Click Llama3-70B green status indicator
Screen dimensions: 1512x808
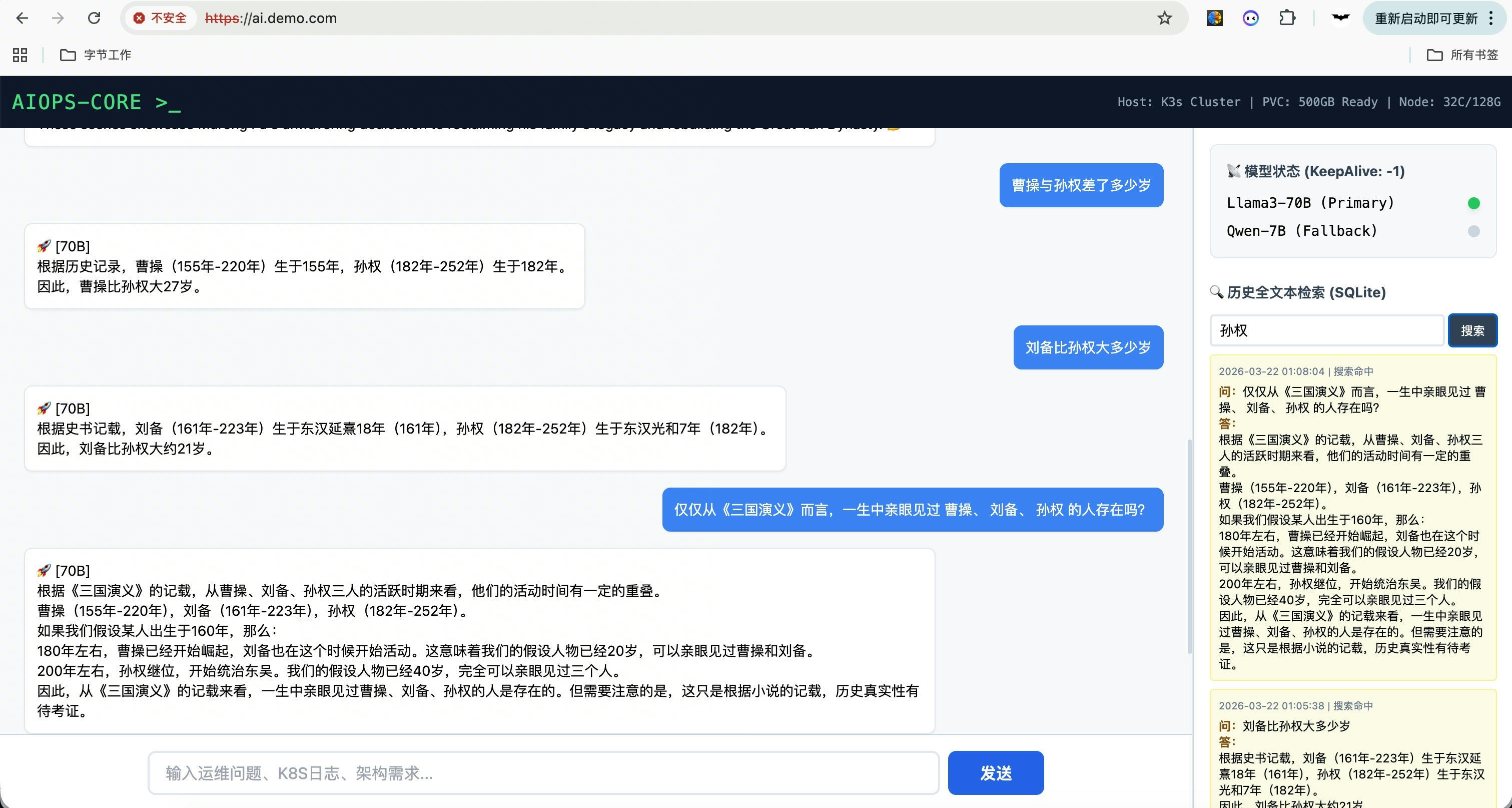(1473, 203)
